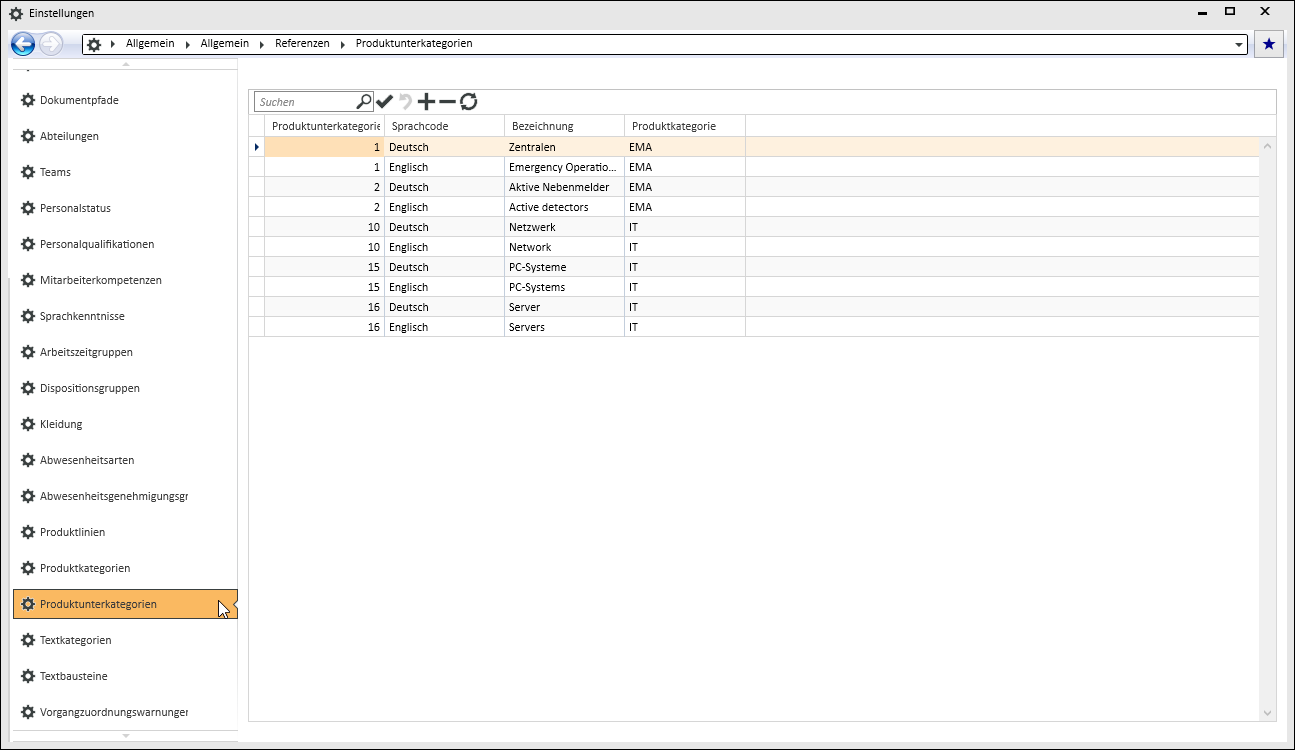
Task: Click gear icon beside Personalqualifikationen
Action: (28, 244)
